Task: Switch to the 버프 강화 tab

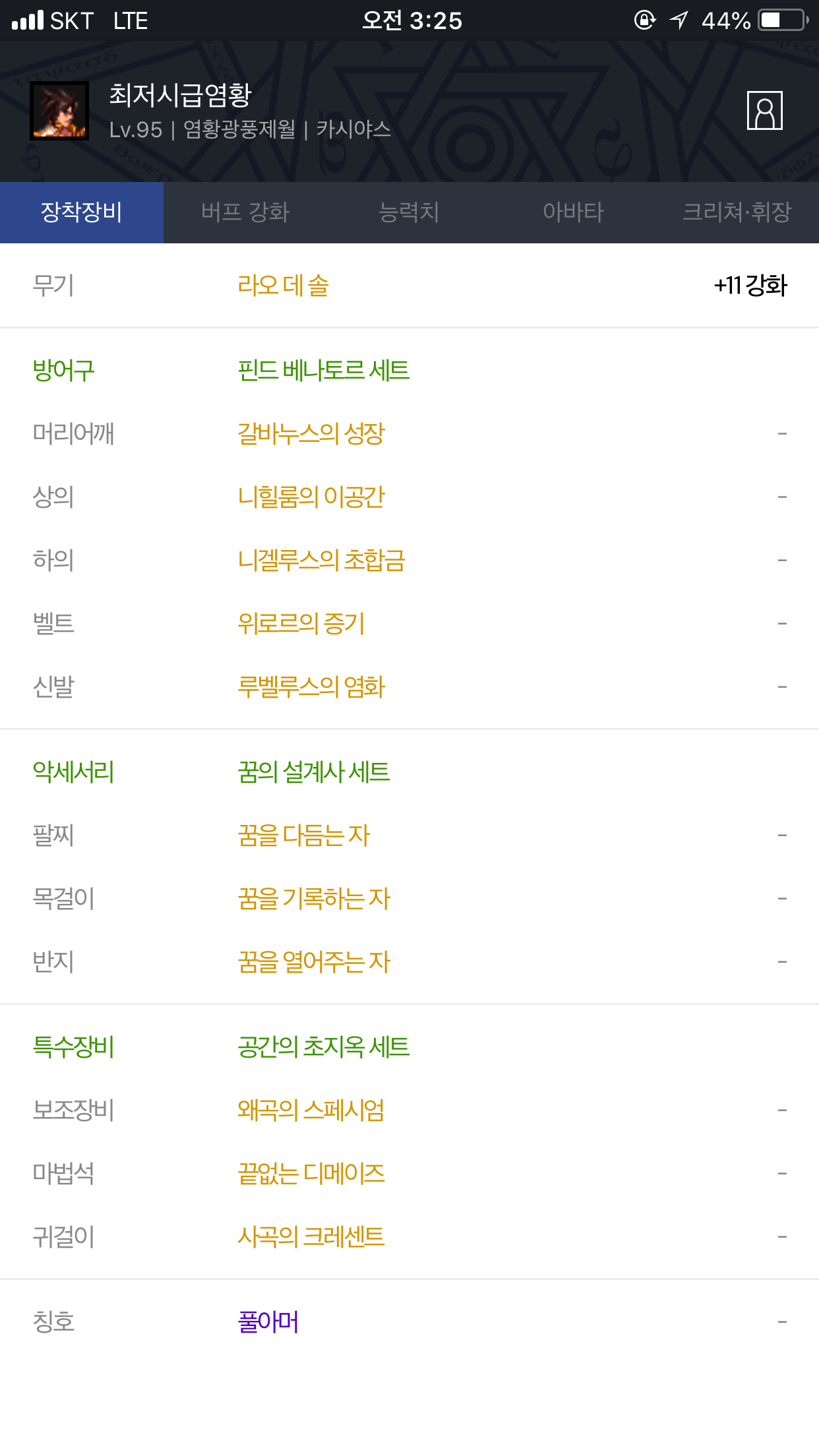Action: tap(245, 212)
